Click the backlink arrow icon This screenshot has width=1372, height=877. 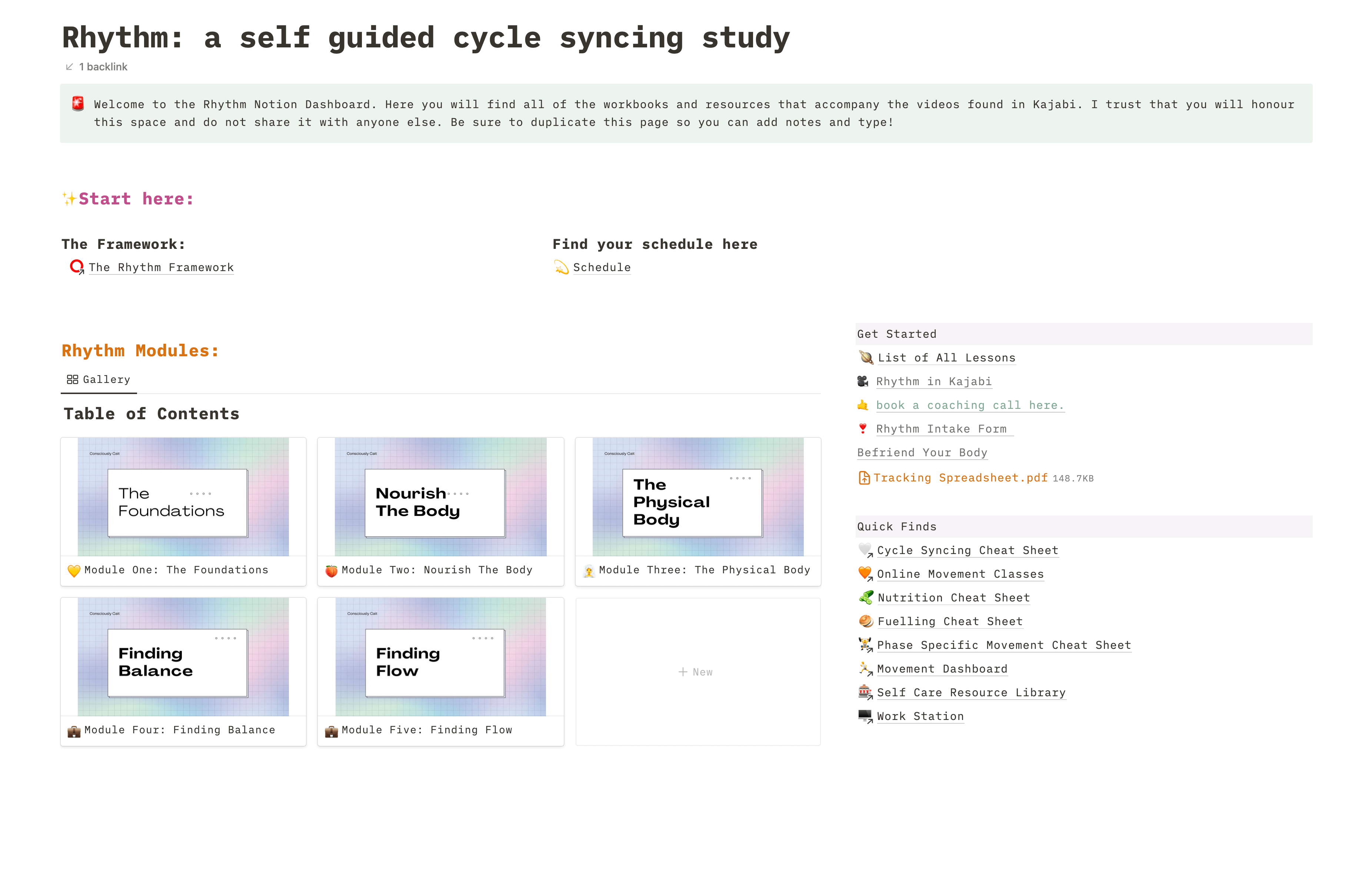tap(70, 67)
